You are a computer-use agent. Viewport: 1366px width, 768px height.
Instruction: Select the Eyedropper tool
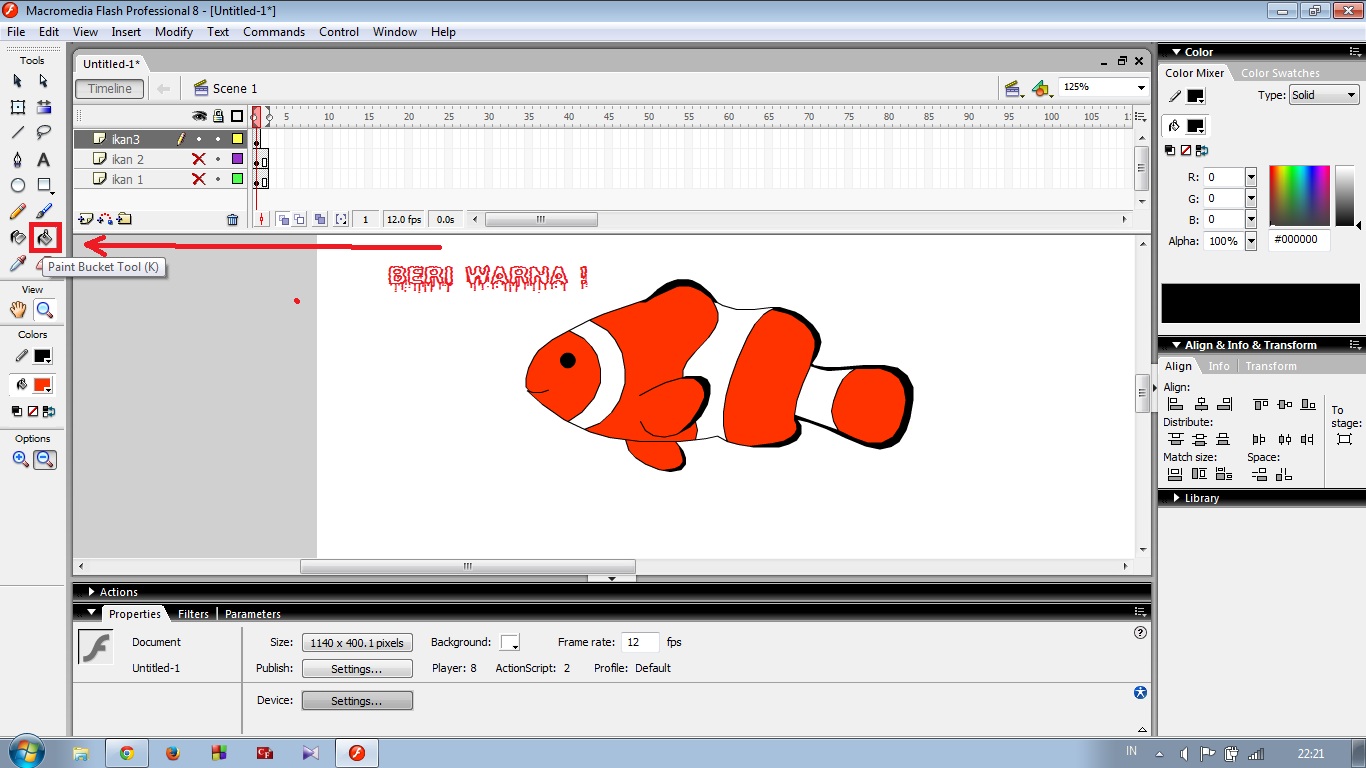pos(18,264)
